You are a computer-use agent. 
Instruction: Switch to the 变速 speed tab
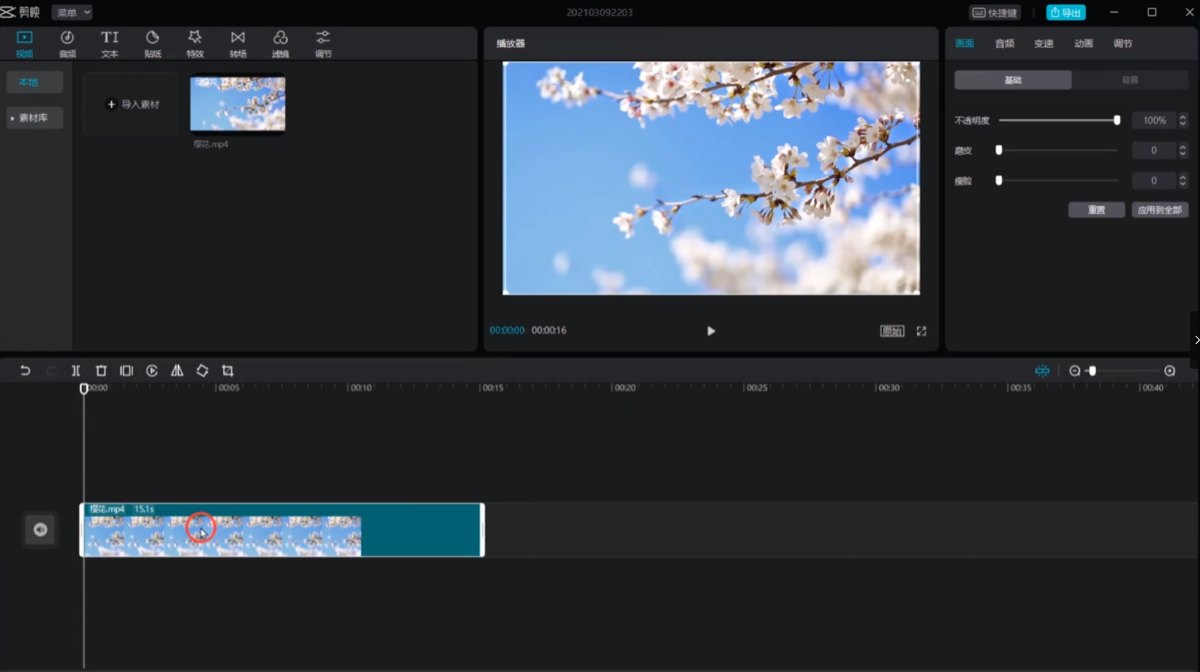coord(1044,44)
